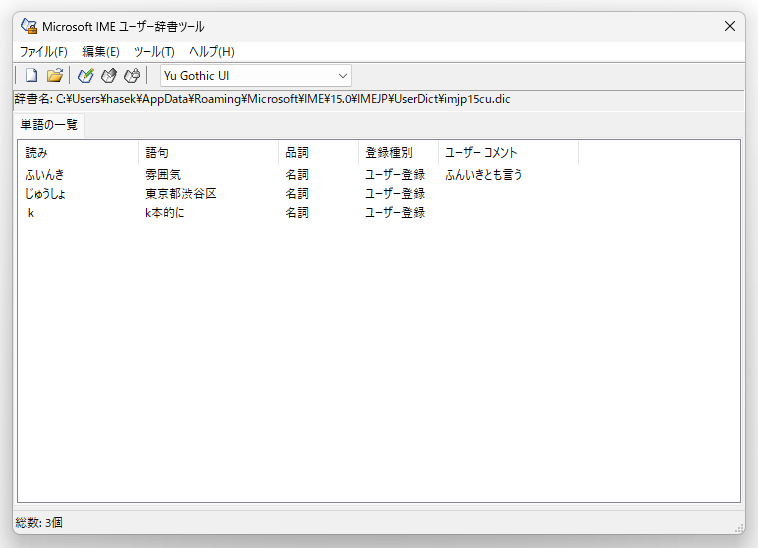Click the 総数: 3個 status text
Screen dimensions: 758x548
[x=39, y=522]
